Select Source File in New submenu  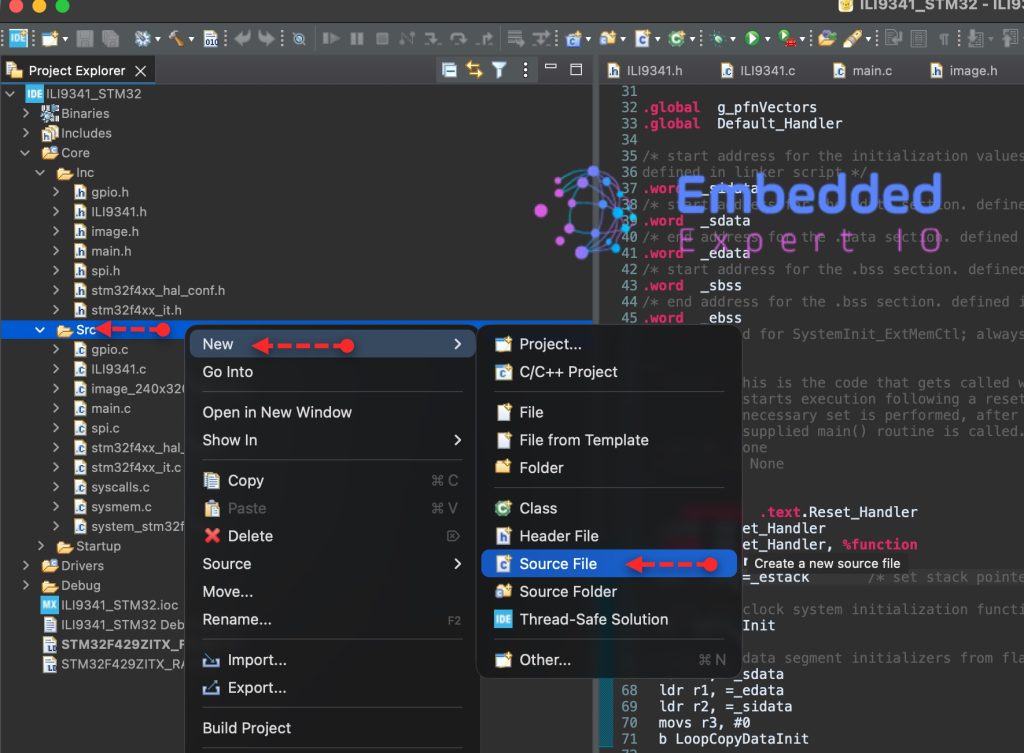click(557, 564)
